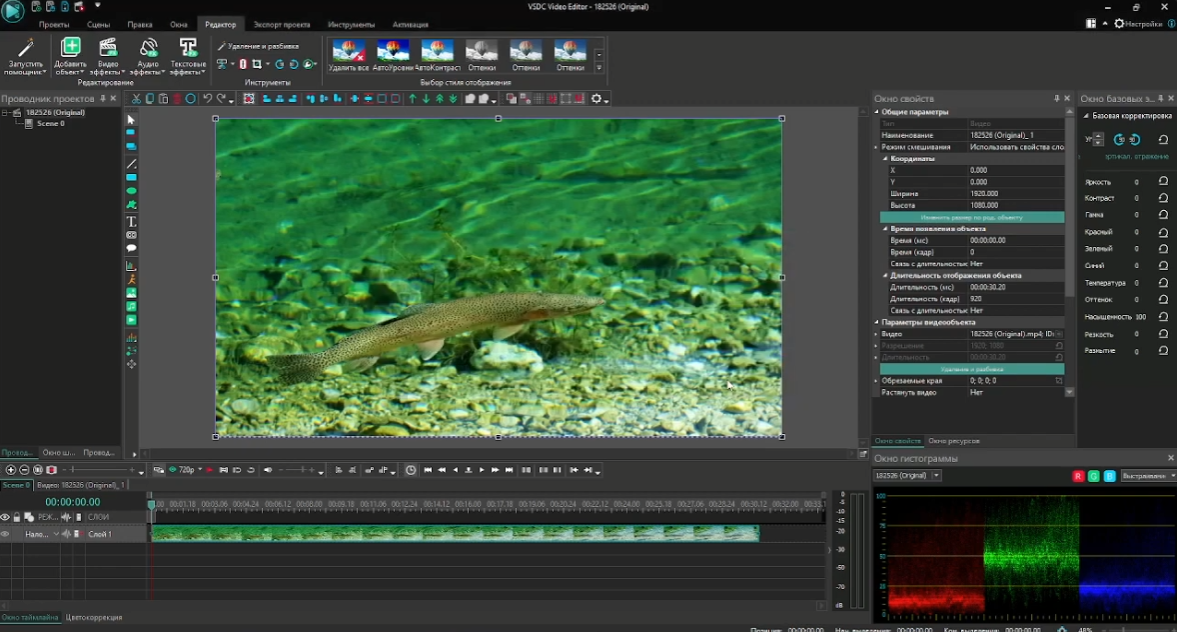This screenshot has height=632, width=1177.
Task: Open Настройки in the title bar
Action: (1138, 24)
